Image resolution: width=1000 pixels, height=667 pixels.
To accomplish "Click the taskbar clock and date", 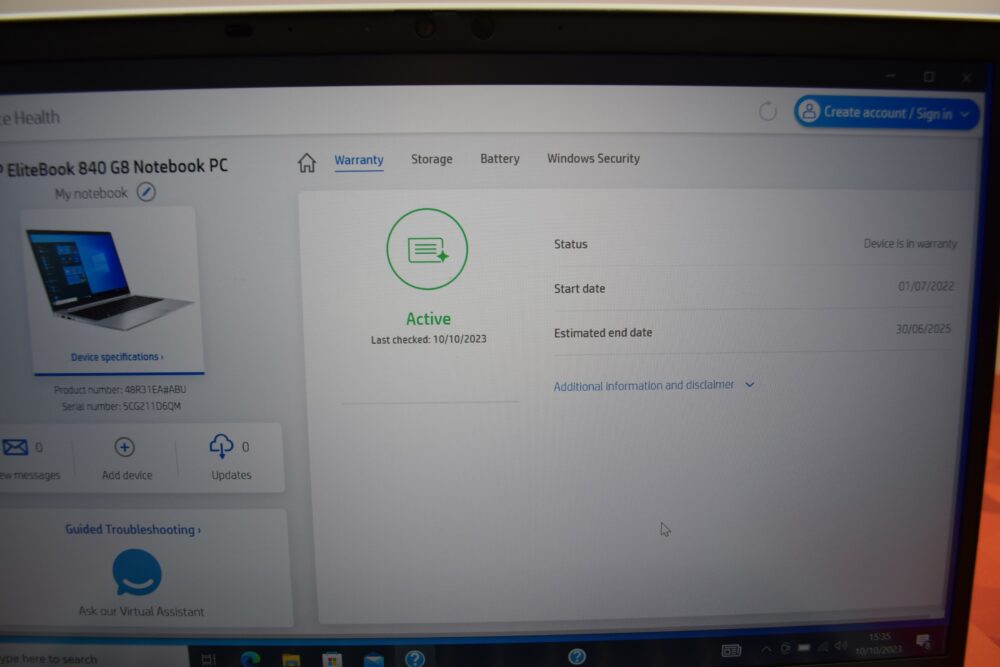I will (879, 643).
